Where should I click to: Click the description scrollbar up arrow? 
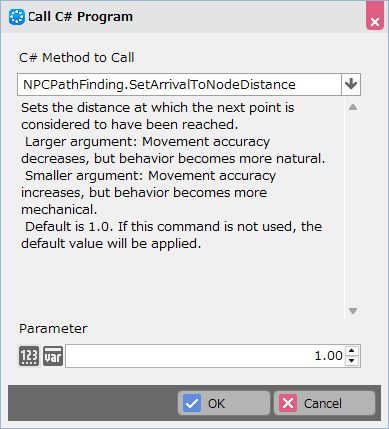point(353,107)
